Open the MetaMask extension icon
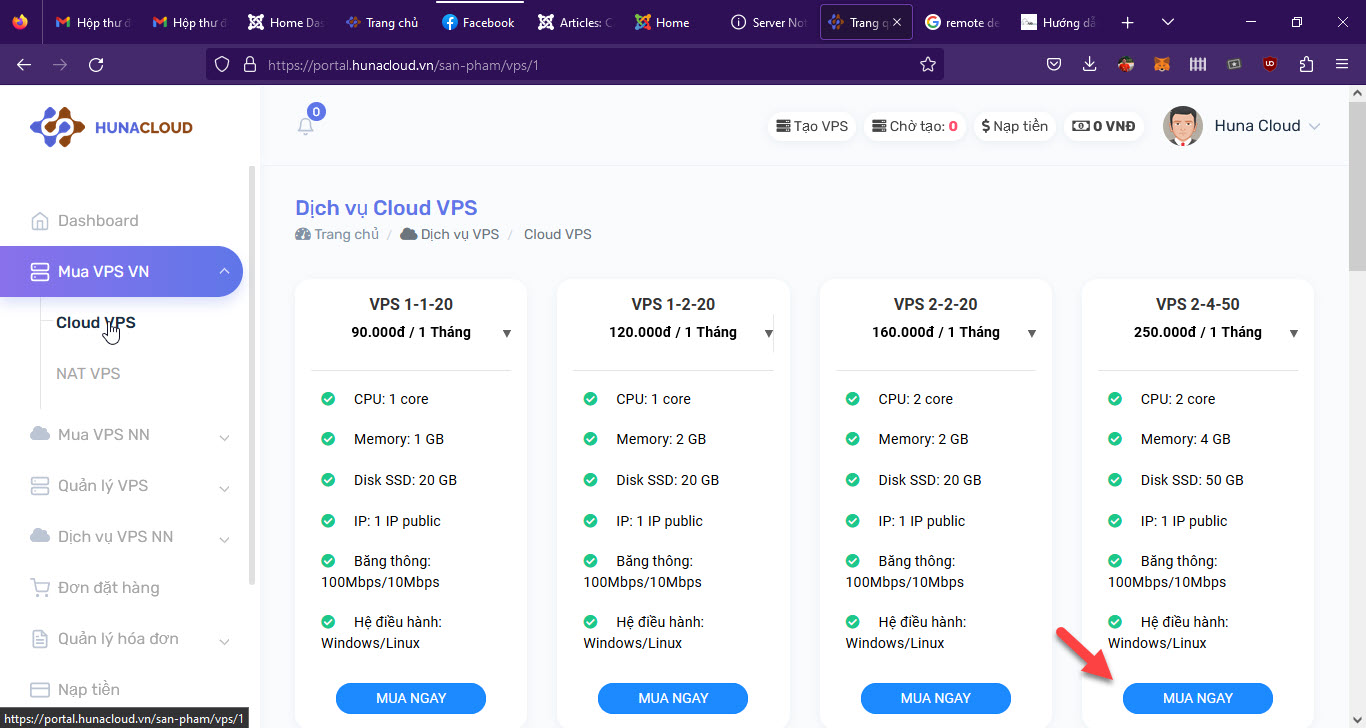 pyautogui.click(x=1162, y=64)
